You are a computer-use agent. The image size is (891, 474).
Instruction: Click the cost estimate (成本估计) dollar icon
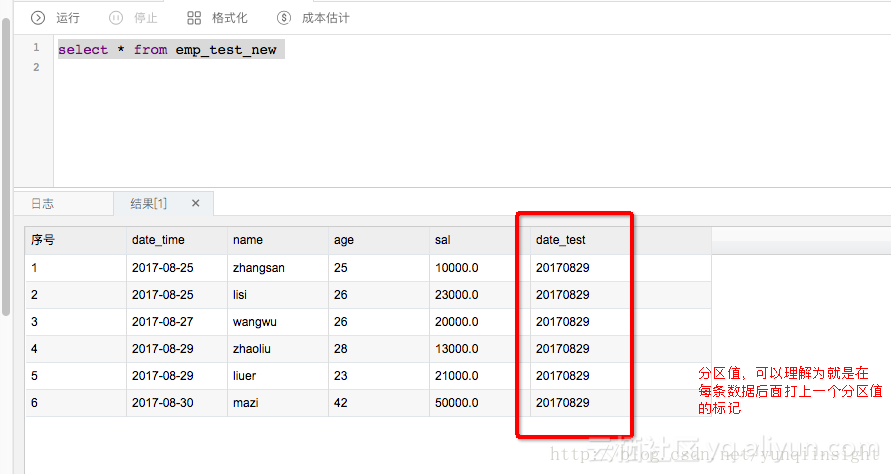[x=284, y=18]
